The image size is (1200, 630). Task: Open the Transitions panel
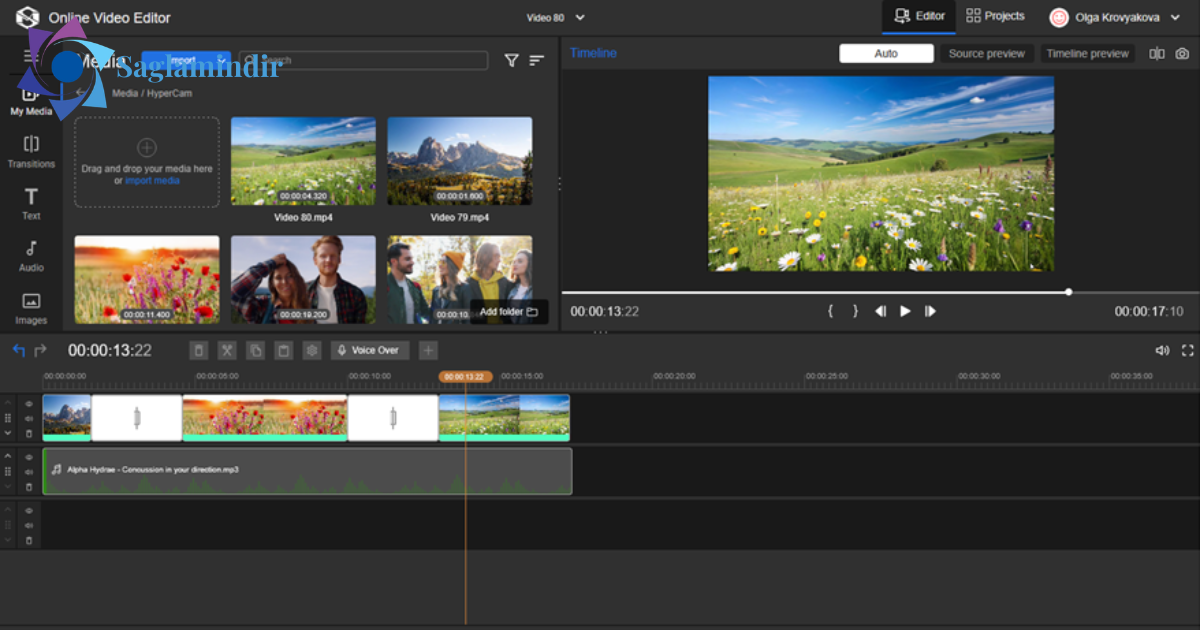31,151
